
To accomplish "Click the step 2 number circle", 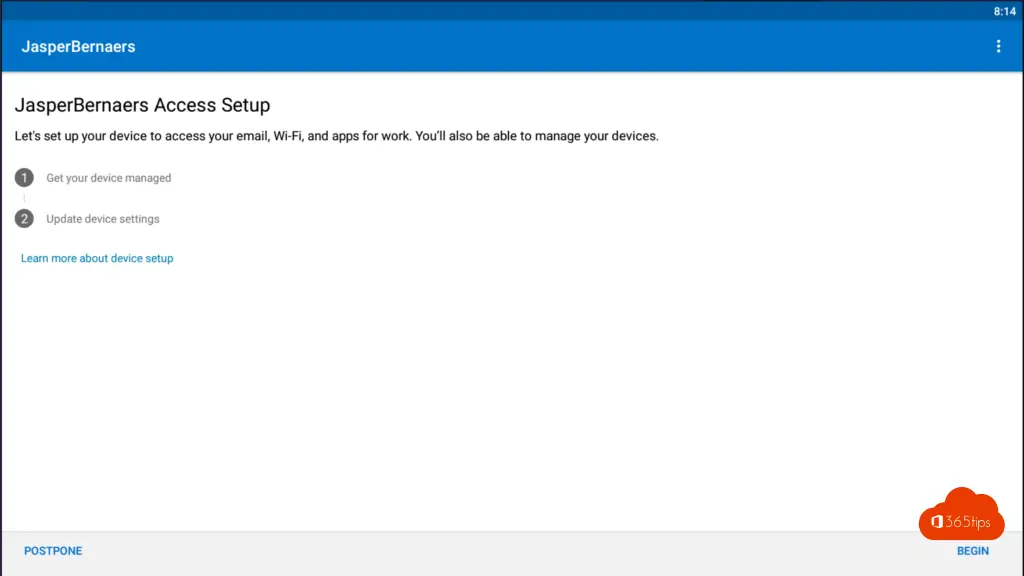I will (24, 219).
